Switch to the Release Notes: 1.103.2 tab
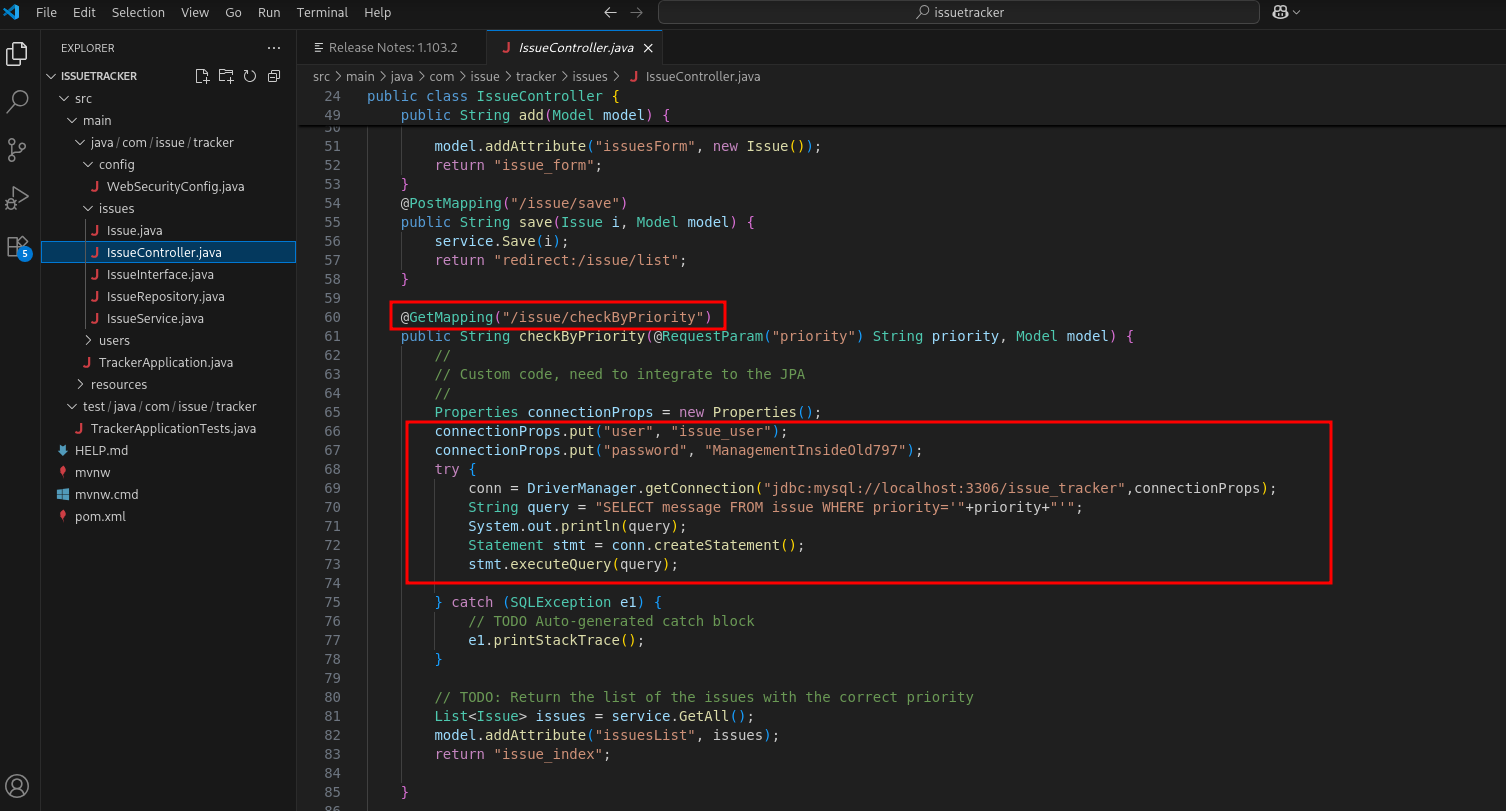The width and height of the screenshot is (1506, 811). (x=392, y=48)
